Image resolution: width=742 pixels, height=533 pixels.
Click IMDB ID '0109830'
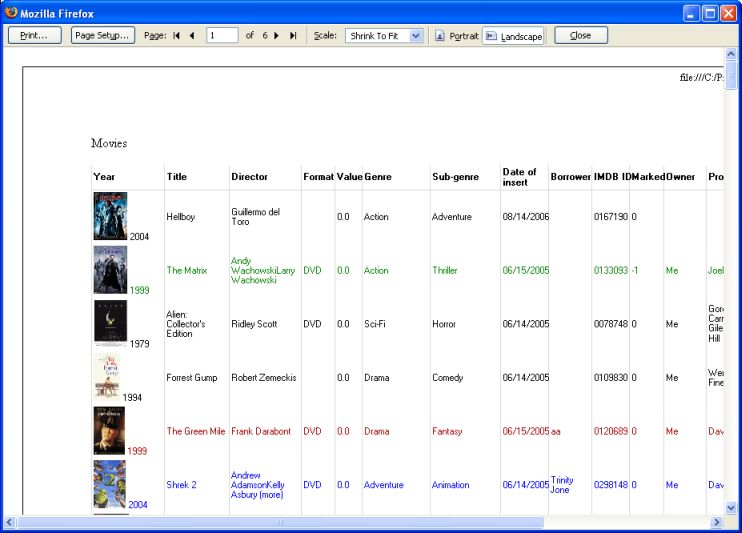pos(611,378)
